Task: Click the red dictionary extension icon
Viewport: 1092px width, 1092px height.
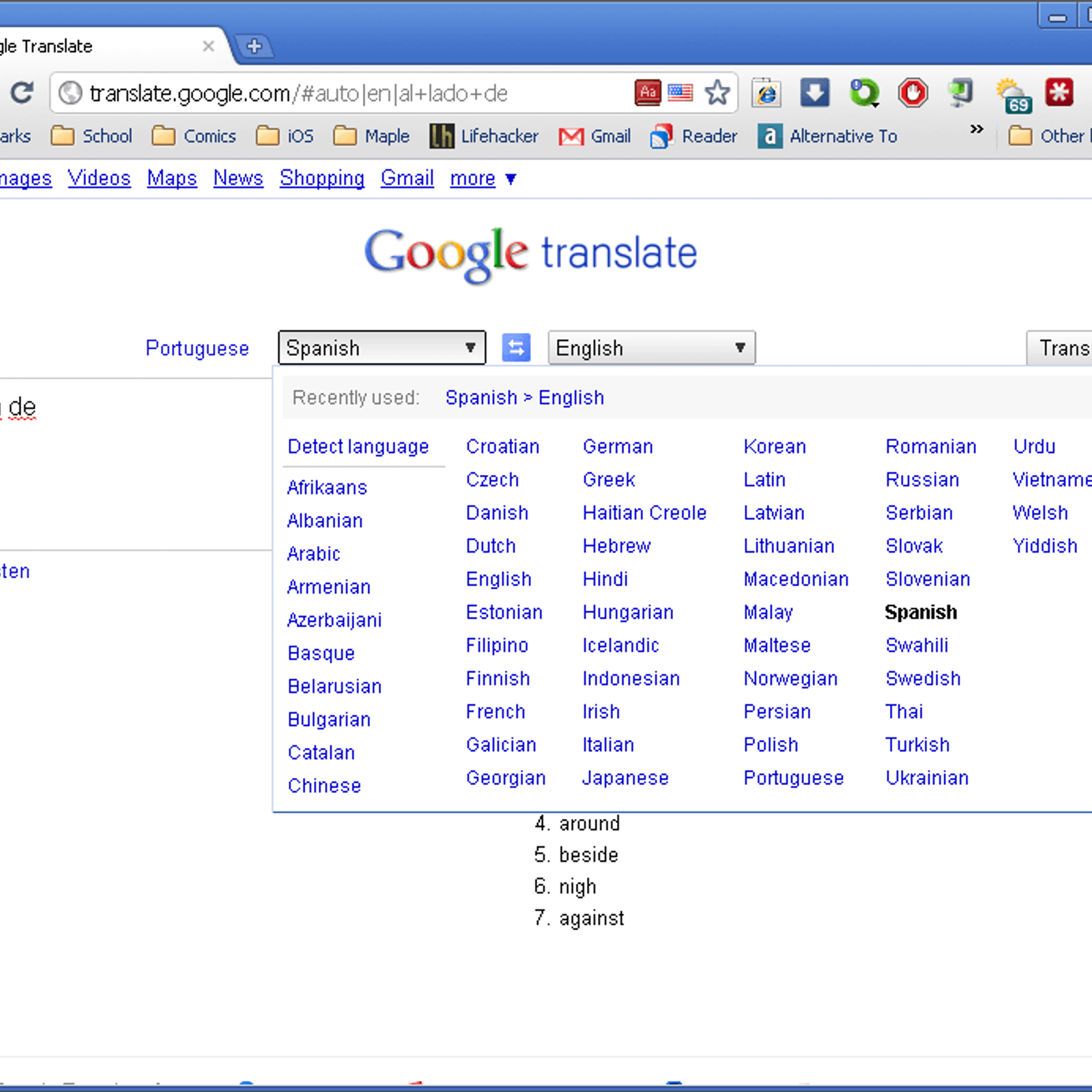Action: pyautogui.click(x=648, y=93)
